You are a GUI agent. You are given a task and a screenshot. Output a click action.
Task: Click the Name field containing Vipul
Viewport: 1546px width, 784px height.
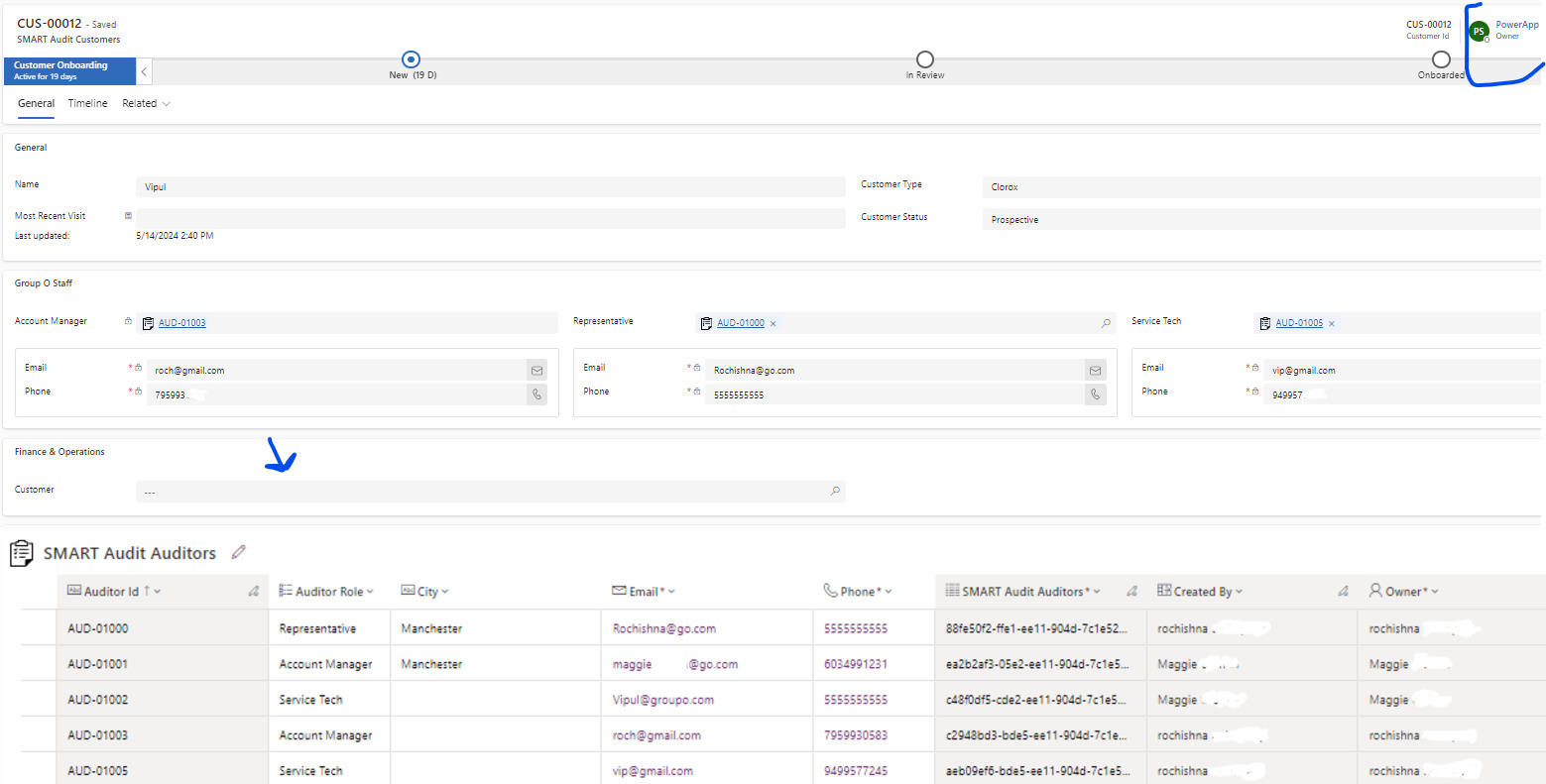397,186
